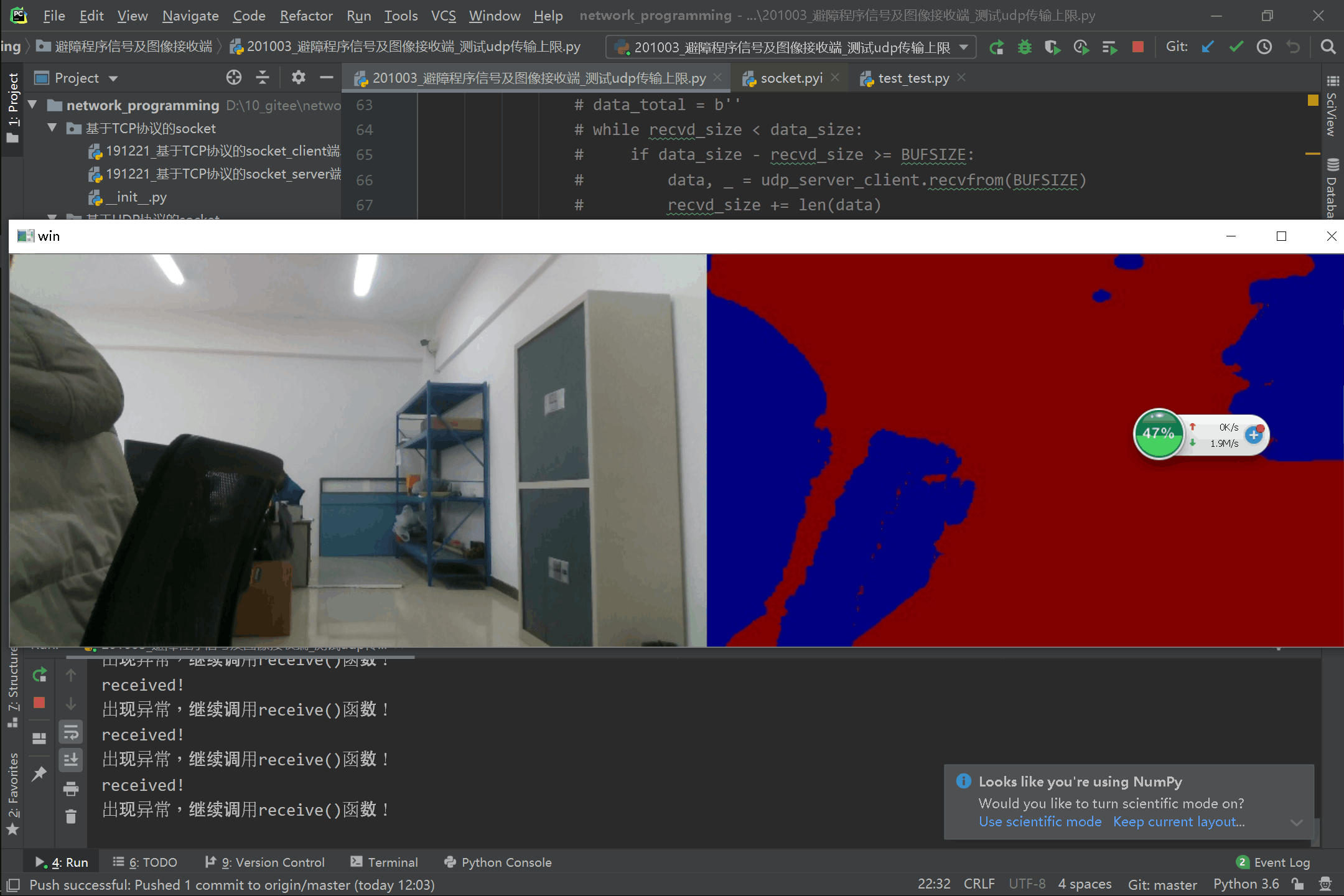Click the 47% circular progress widget
Image resolution: width=1344 pixels, height=896 pixels.
1159,434
